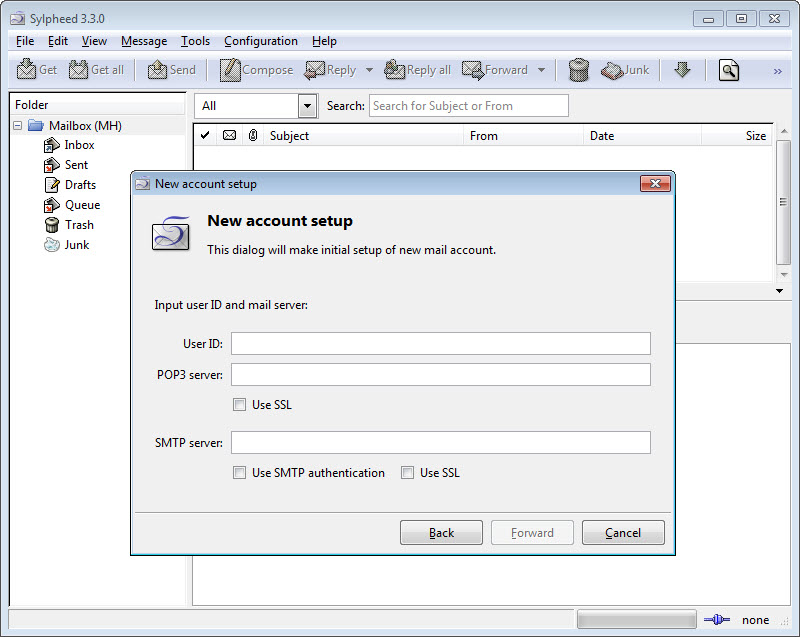Click the Get mail toolbar icon
800x637 pixels.
pyautogui.click(x=26, y=70)
